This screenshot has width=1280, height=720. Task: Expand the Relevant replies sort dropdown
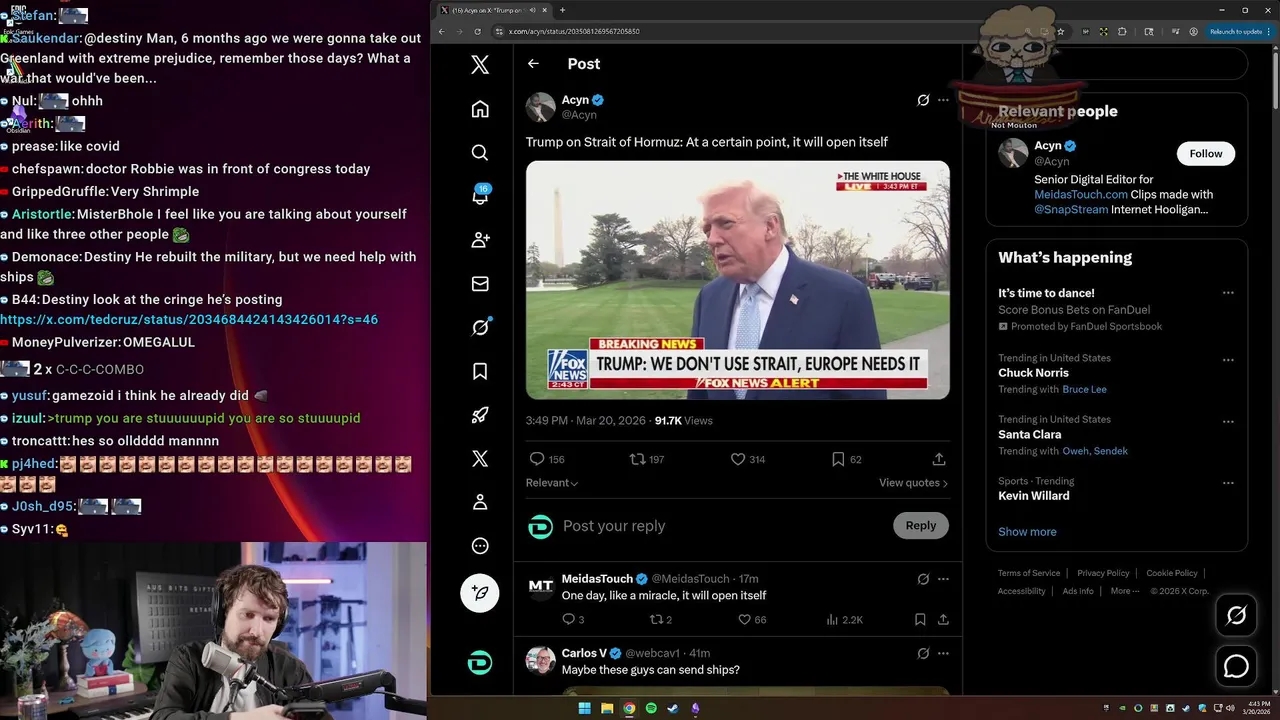[552, 483]
